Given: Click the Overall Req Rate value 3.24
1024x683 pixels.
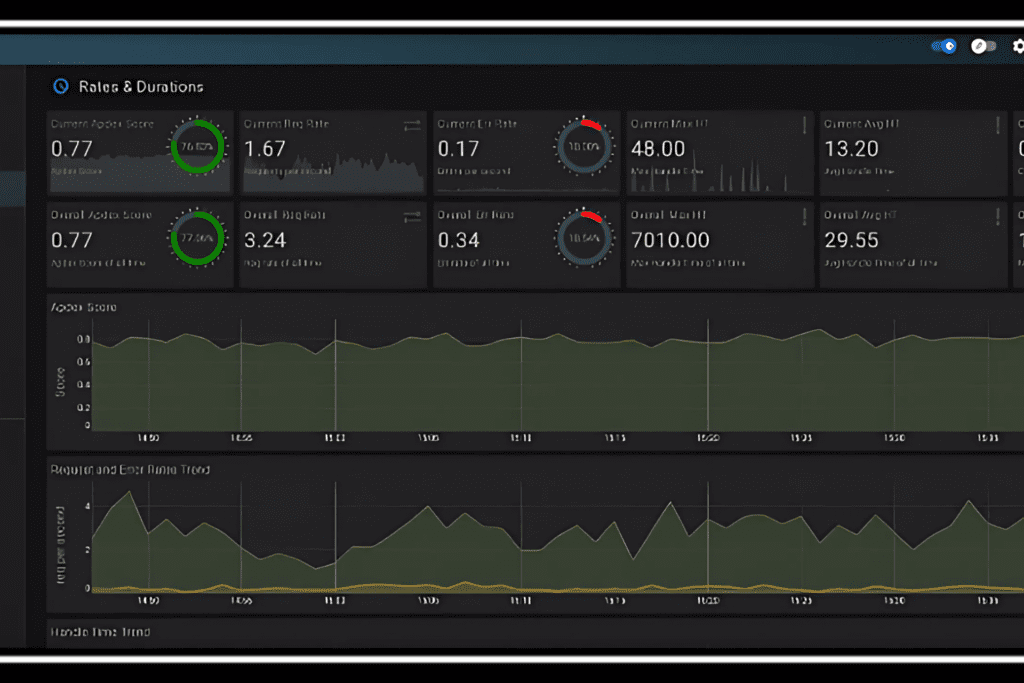Looking at the screenshot, I should coord(264,240).
